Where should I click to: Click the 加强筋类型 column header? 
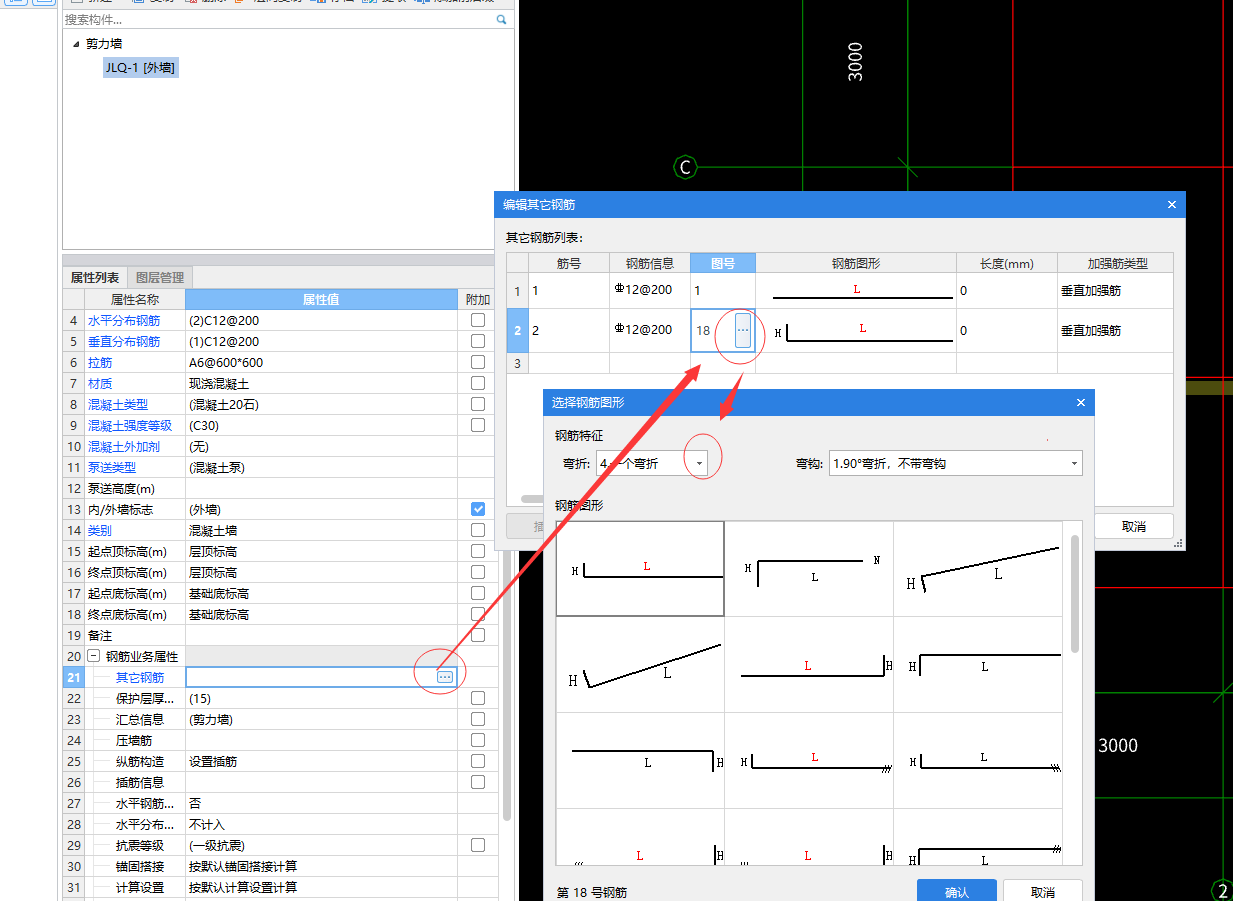pos(1118,263)
